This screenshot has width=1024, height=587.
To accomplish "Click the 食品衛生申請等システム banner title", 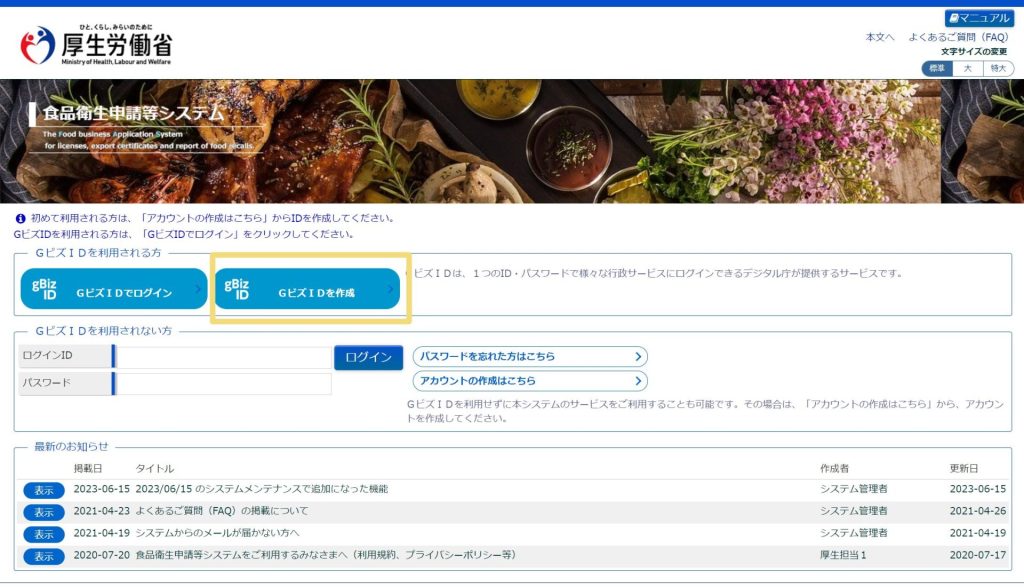I will click(133, 113).
